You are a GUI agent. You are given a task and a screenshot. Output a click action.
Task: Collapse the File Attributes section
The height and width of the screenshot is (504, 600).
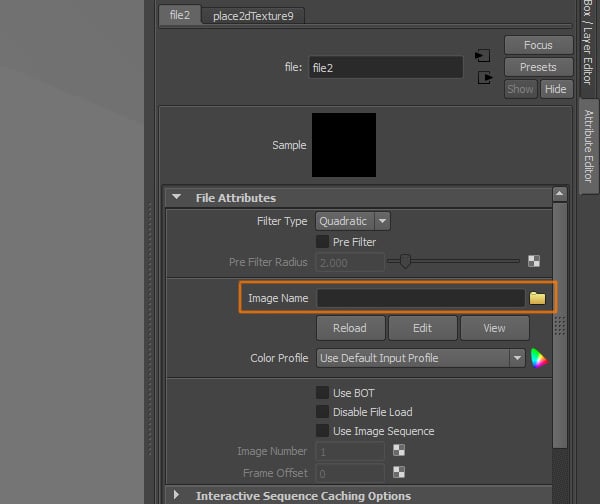pos(177,198)
